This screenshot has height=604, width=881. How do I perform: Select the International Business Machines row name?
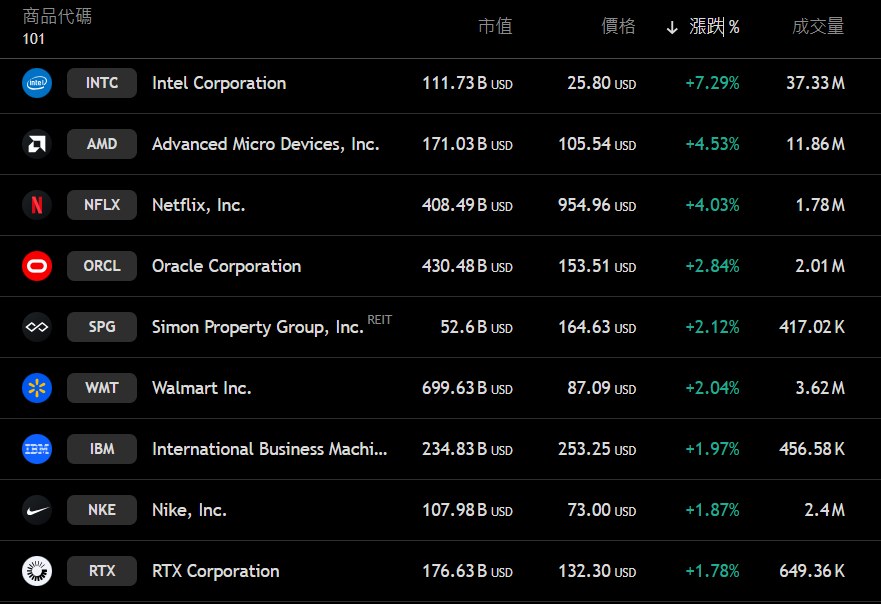point(269,449)
